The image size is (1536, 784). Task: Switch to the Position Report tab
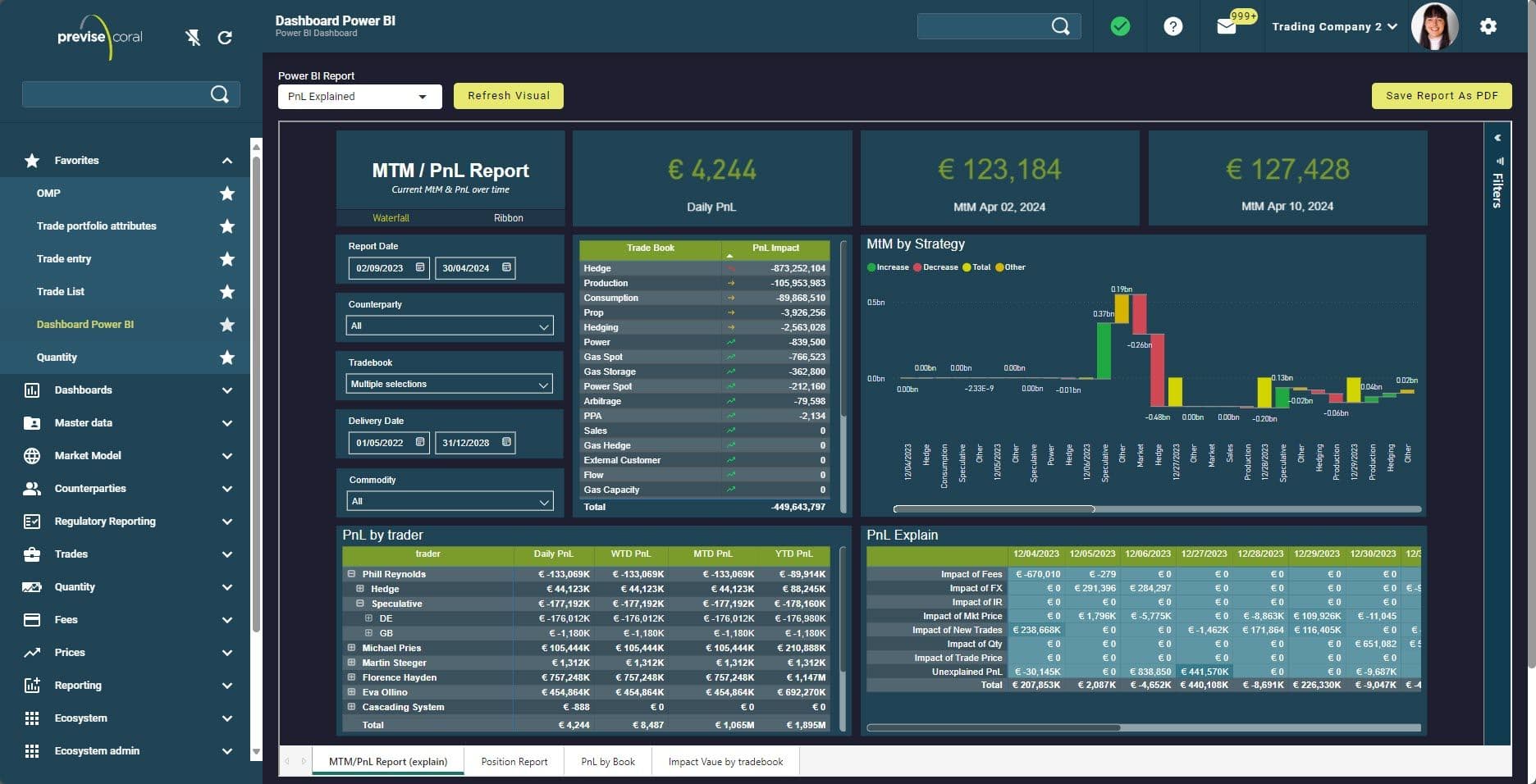[x=514, y=761]
